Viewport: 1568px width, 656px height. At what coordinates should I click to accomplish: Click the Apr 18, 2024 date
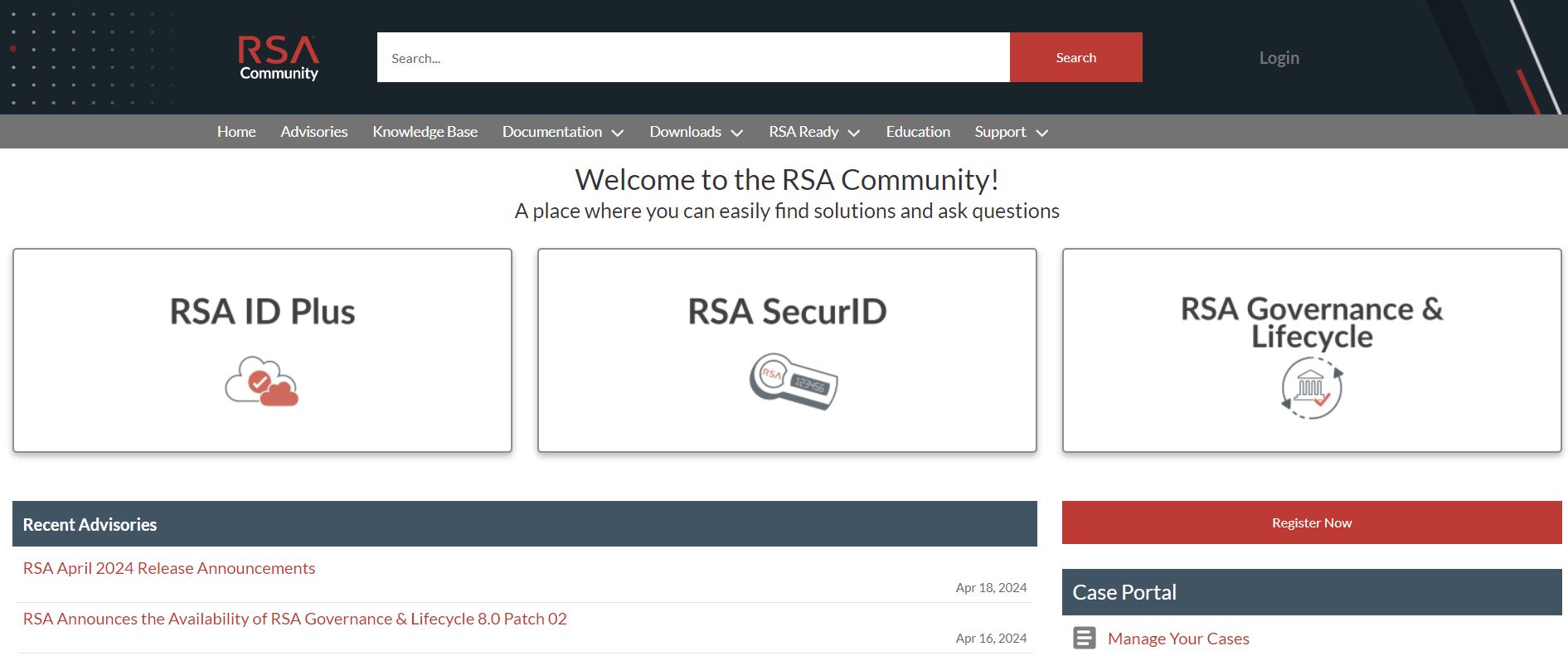[x=991, y=588]
